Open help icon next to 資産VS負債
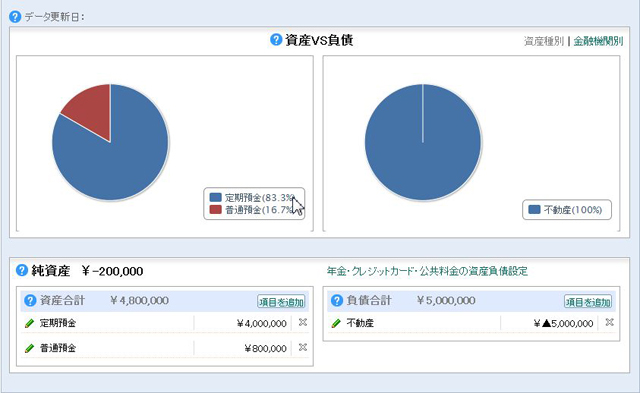 pyautogui.click(x=276, y=40)
